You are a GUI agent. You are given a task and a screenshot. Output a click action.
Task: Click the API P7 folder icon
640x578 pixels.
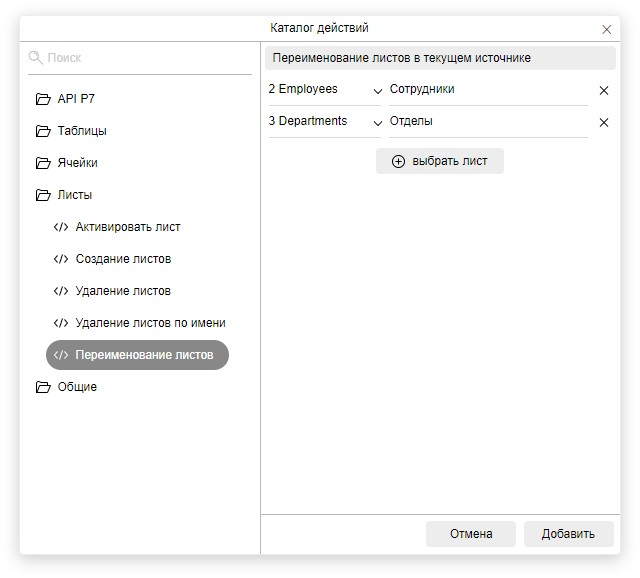click(43, 99)
